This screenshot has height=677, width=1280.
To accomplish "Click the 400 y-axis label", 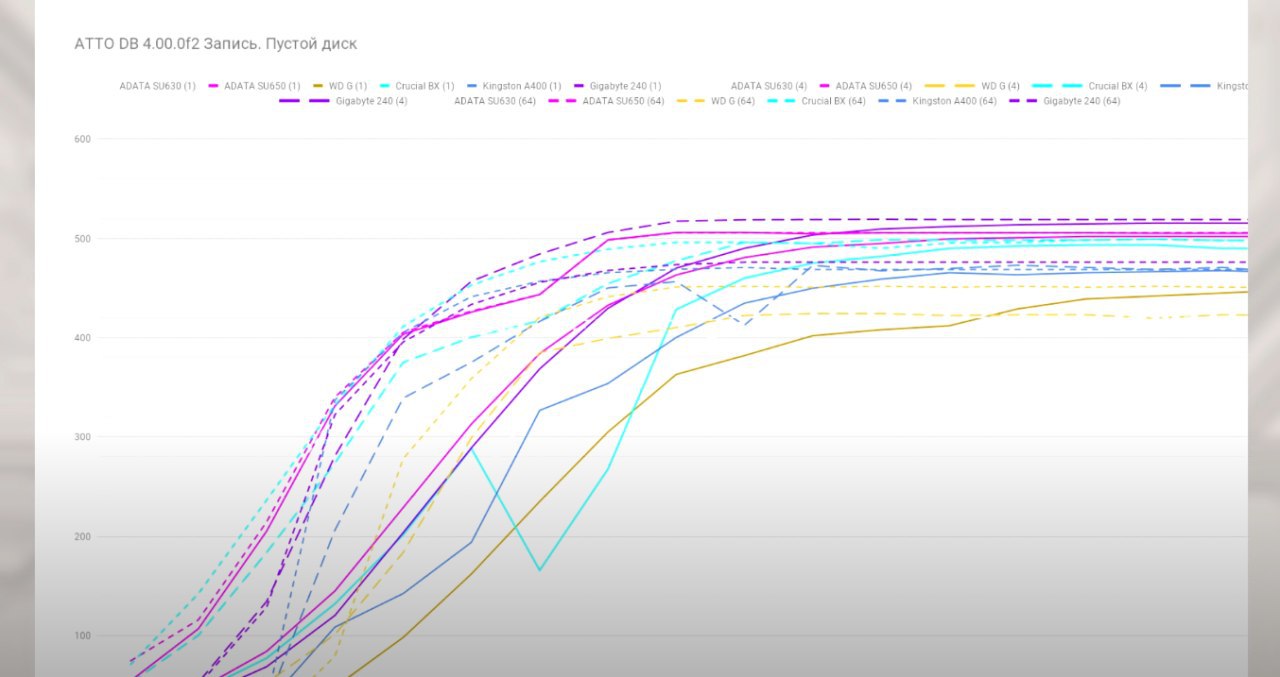I will click(83, 338).
